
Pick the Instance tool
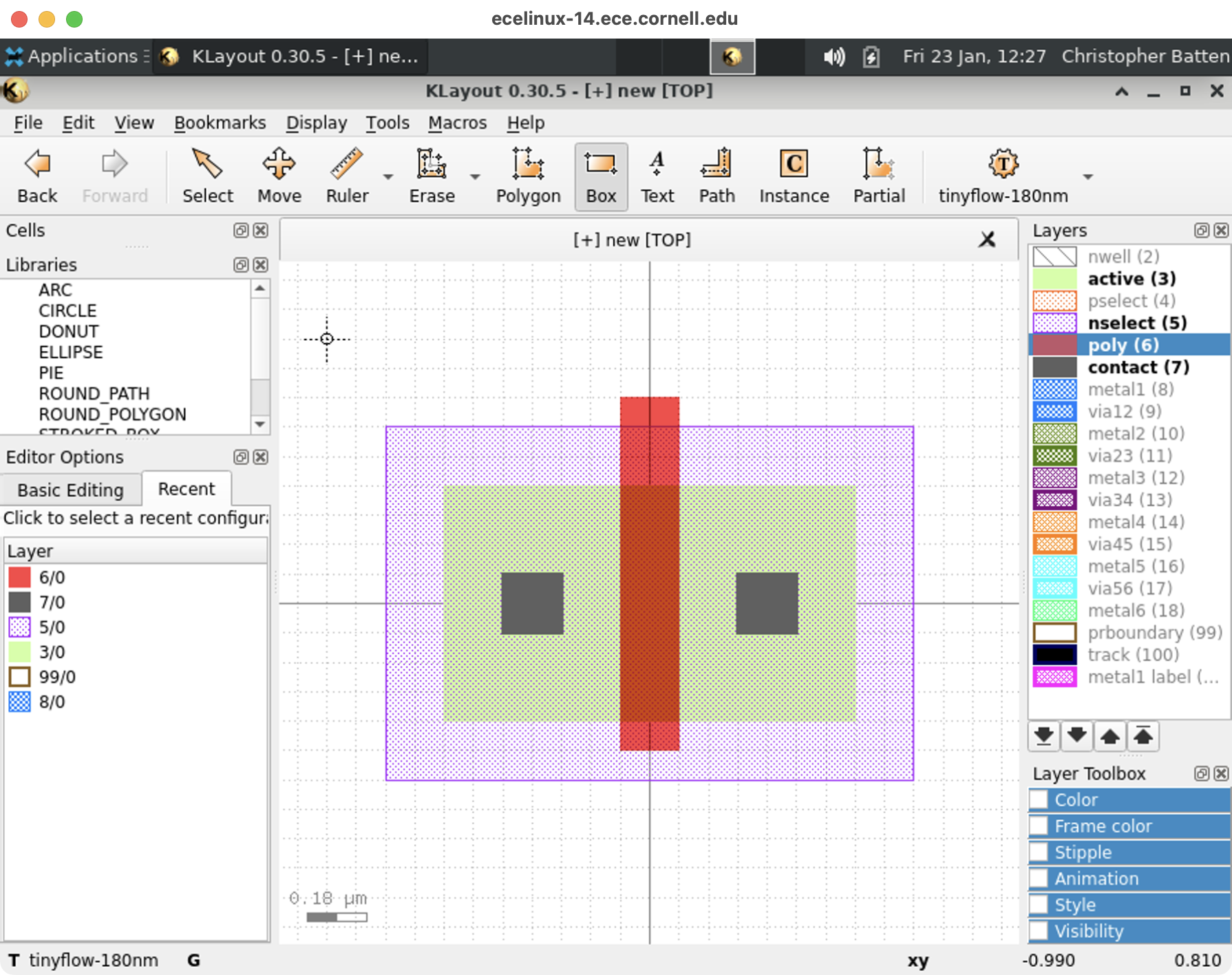coord(794,176)
